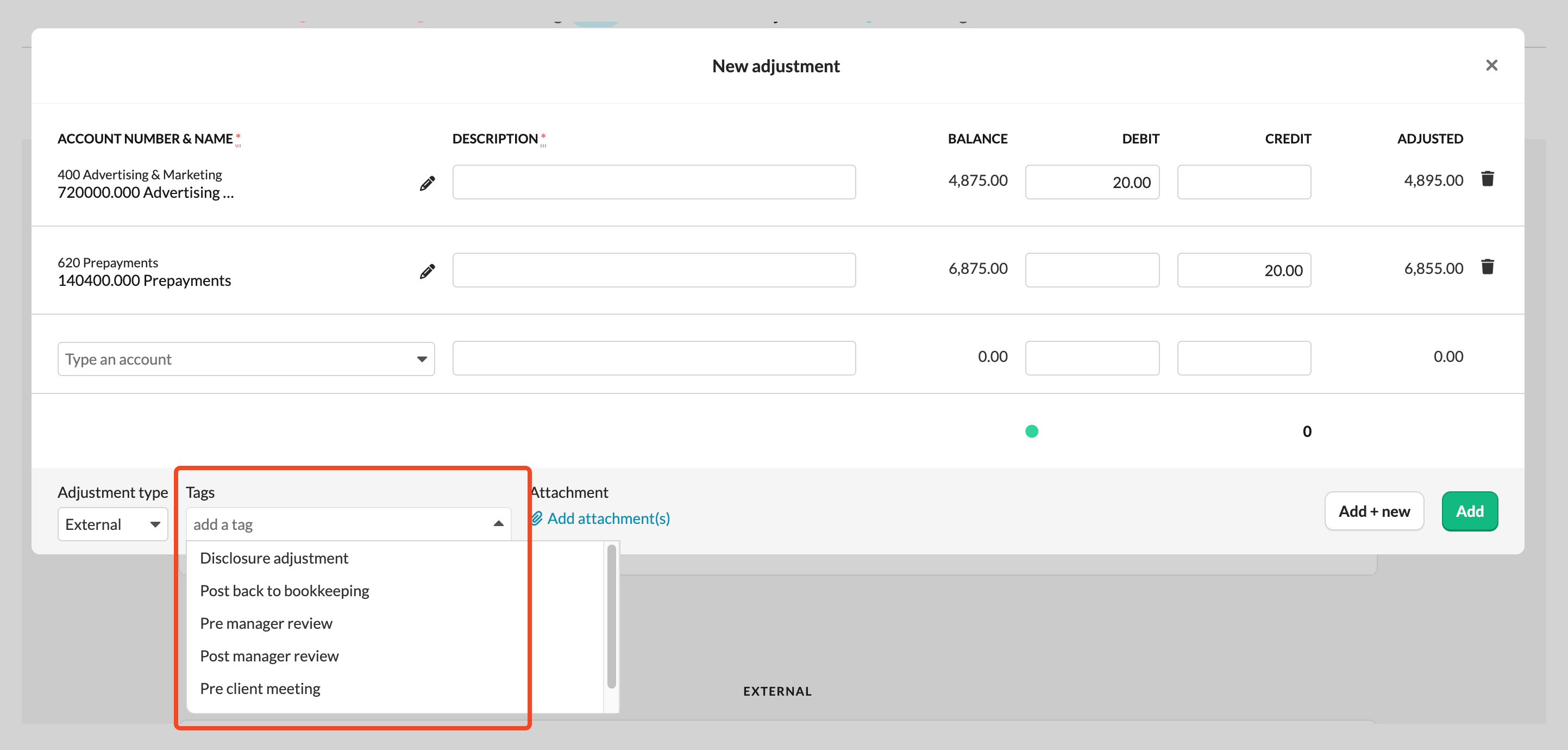Click the tag list scrollbar

click(611, 616)
